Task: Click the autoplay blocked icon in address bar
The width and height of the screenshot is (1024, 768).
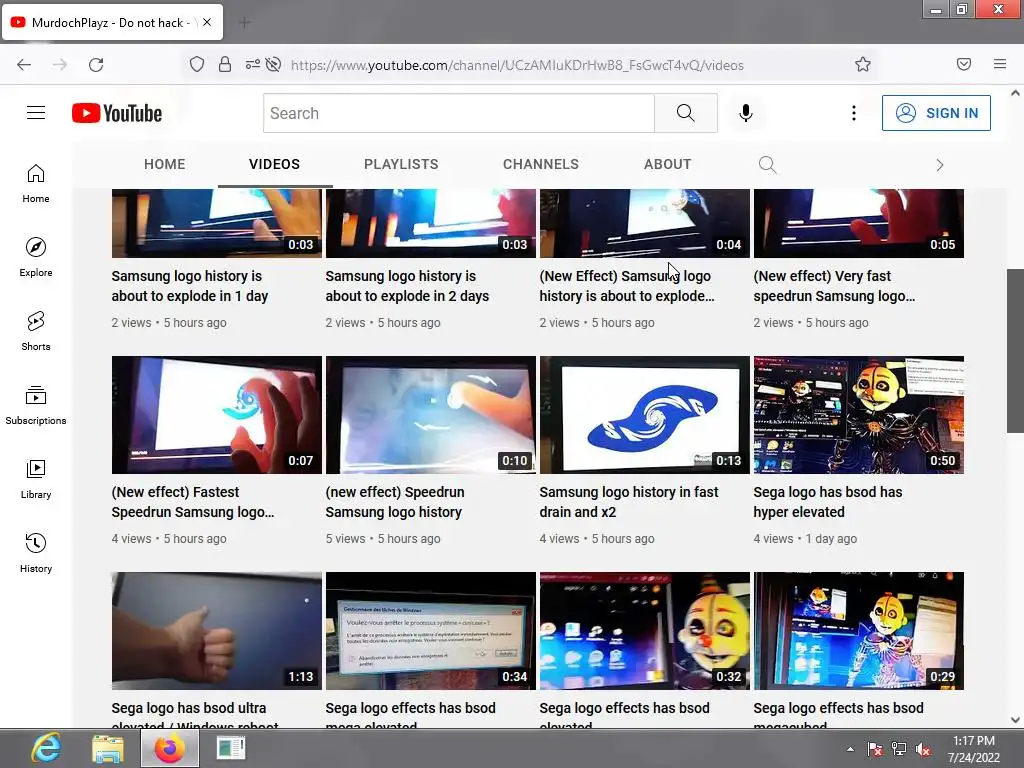Action: (274, 65)
